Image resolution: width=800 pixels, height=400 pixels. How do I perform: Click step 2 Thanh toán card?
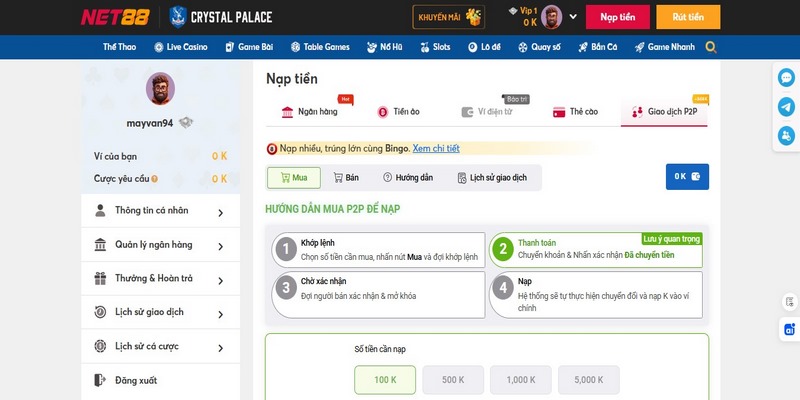click(x=596, y=249)
